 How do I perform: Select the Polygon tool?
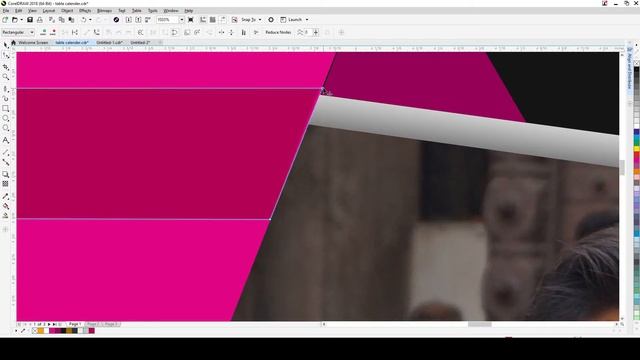click(x=6, y=129)
